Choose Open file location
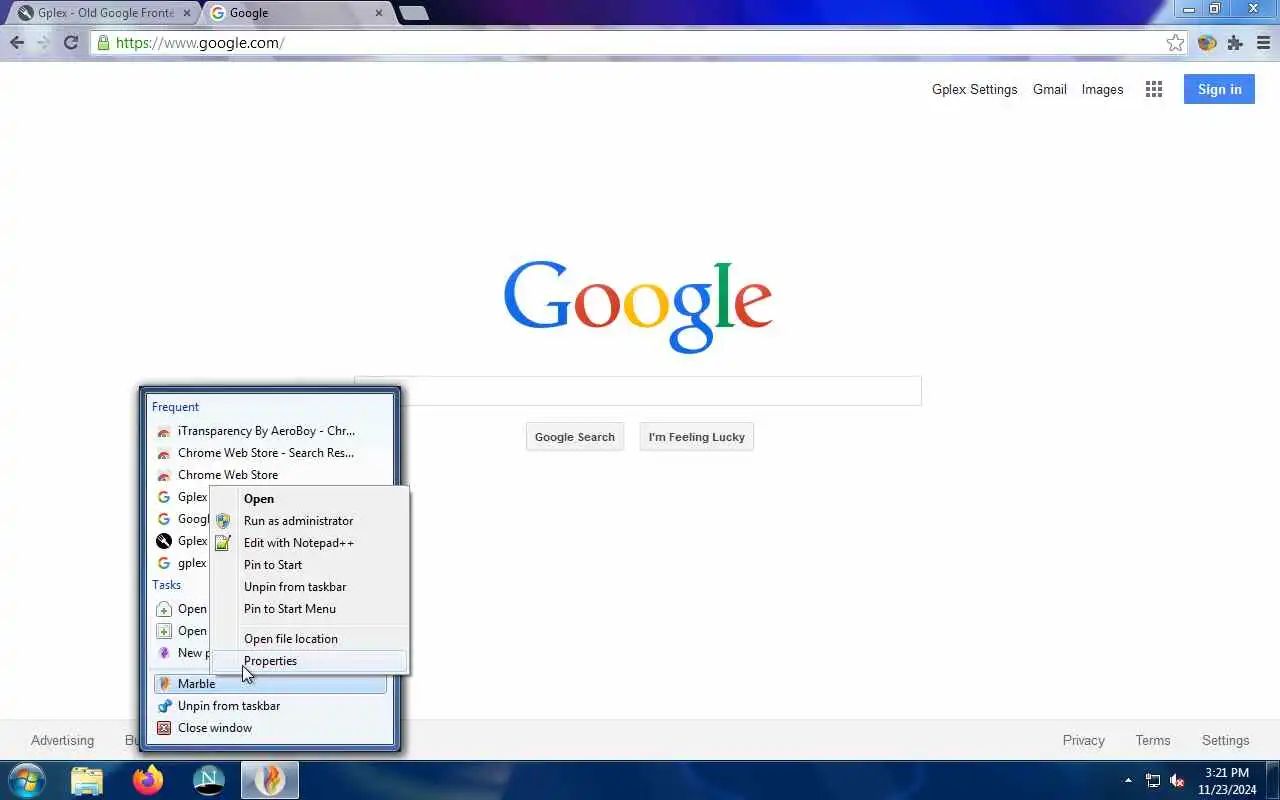Screen dimensions: 1280x800 coord(310,639)
